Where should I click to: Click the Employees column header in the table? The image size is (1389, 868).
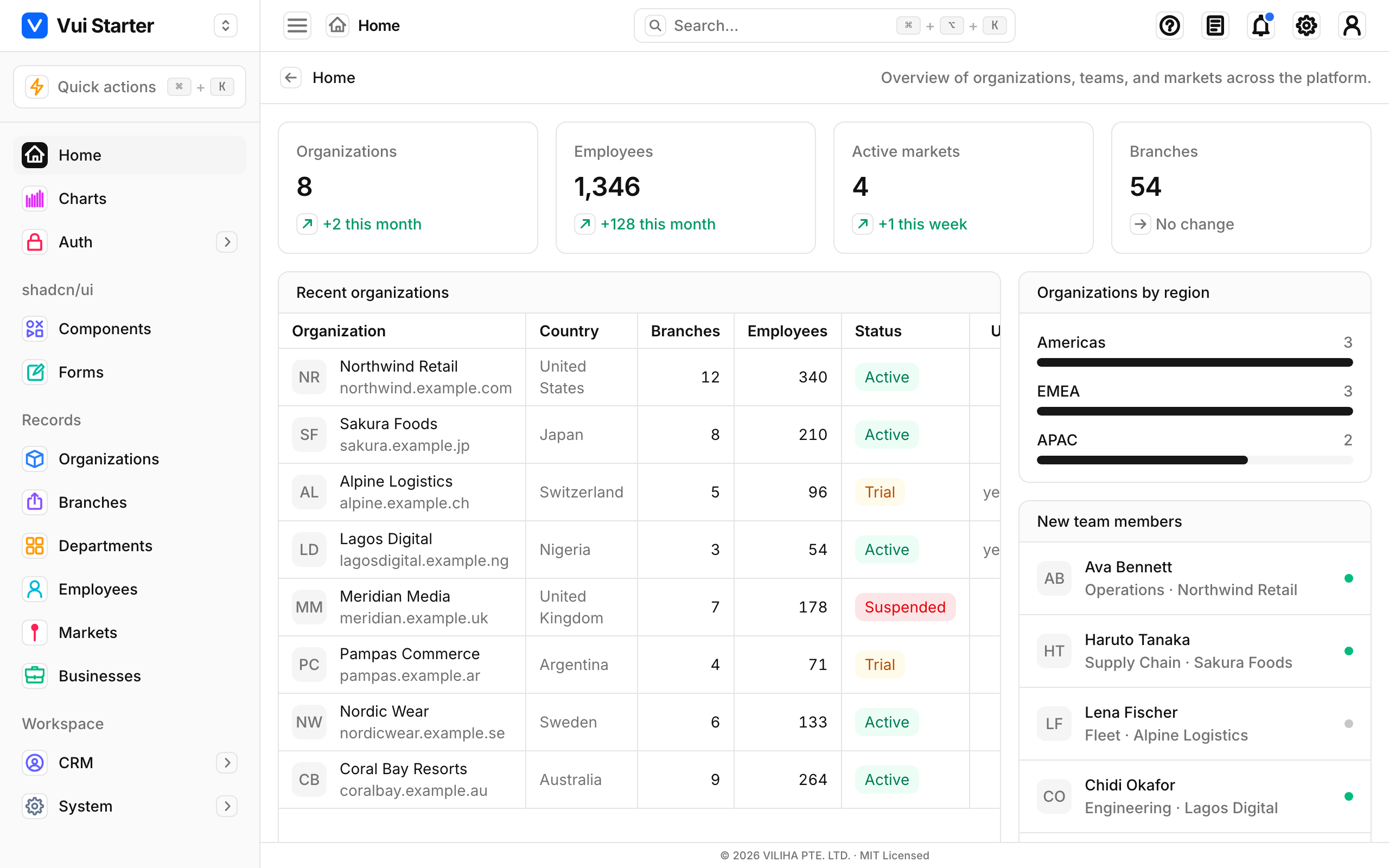click(787, 331)
